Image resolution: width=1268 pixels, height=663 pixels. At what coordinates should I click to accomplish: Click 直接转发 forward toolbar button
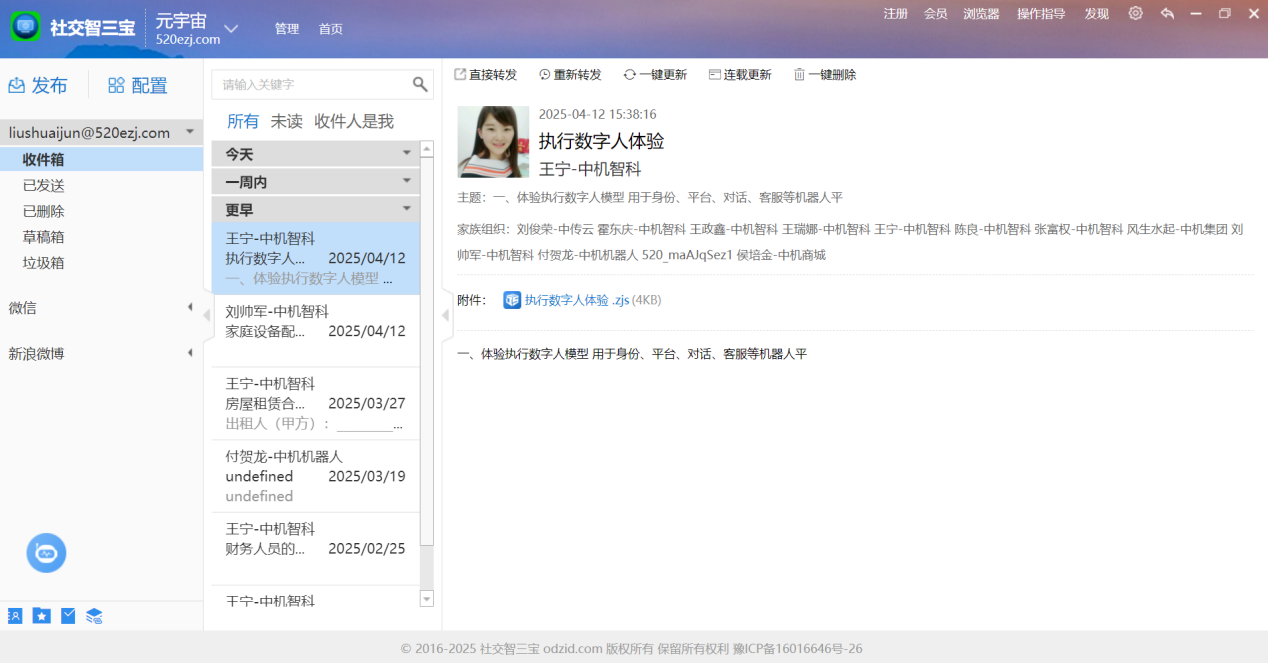coord(485,75)
